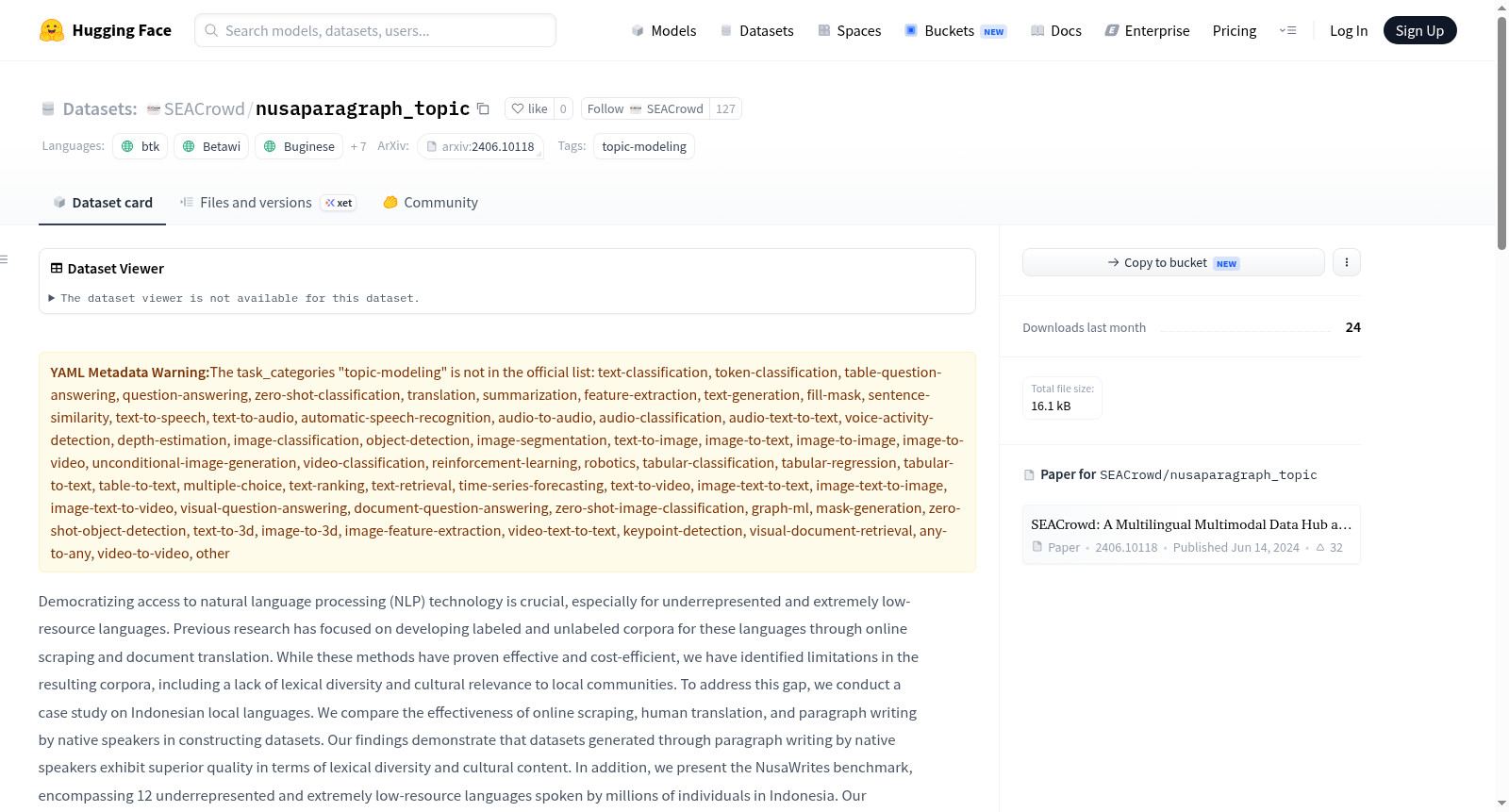
Task: Open Buckets in navigation
Action: point(955,30)
